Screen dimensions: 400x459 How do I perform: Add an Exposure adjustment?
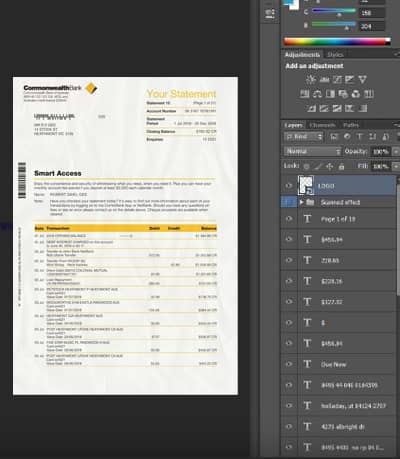click(350, 79)
